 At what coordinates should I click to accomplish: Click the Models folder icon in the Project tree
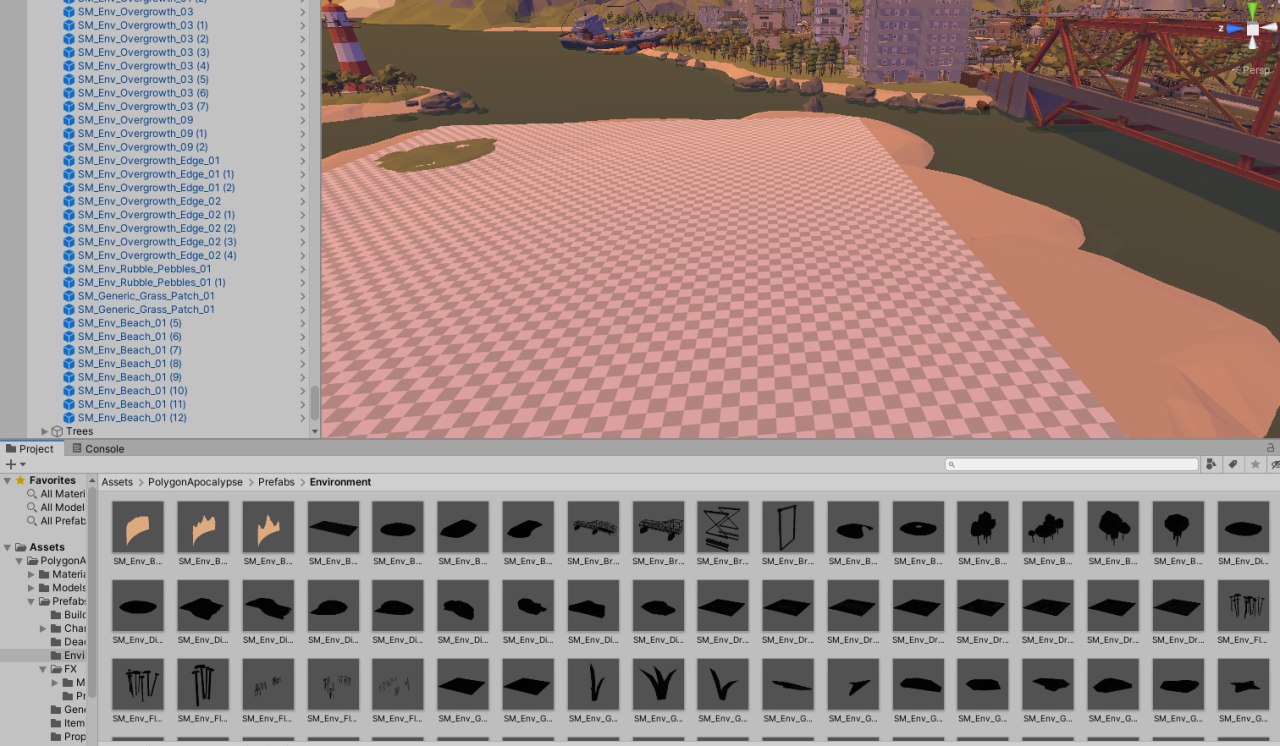coord(44,588)
